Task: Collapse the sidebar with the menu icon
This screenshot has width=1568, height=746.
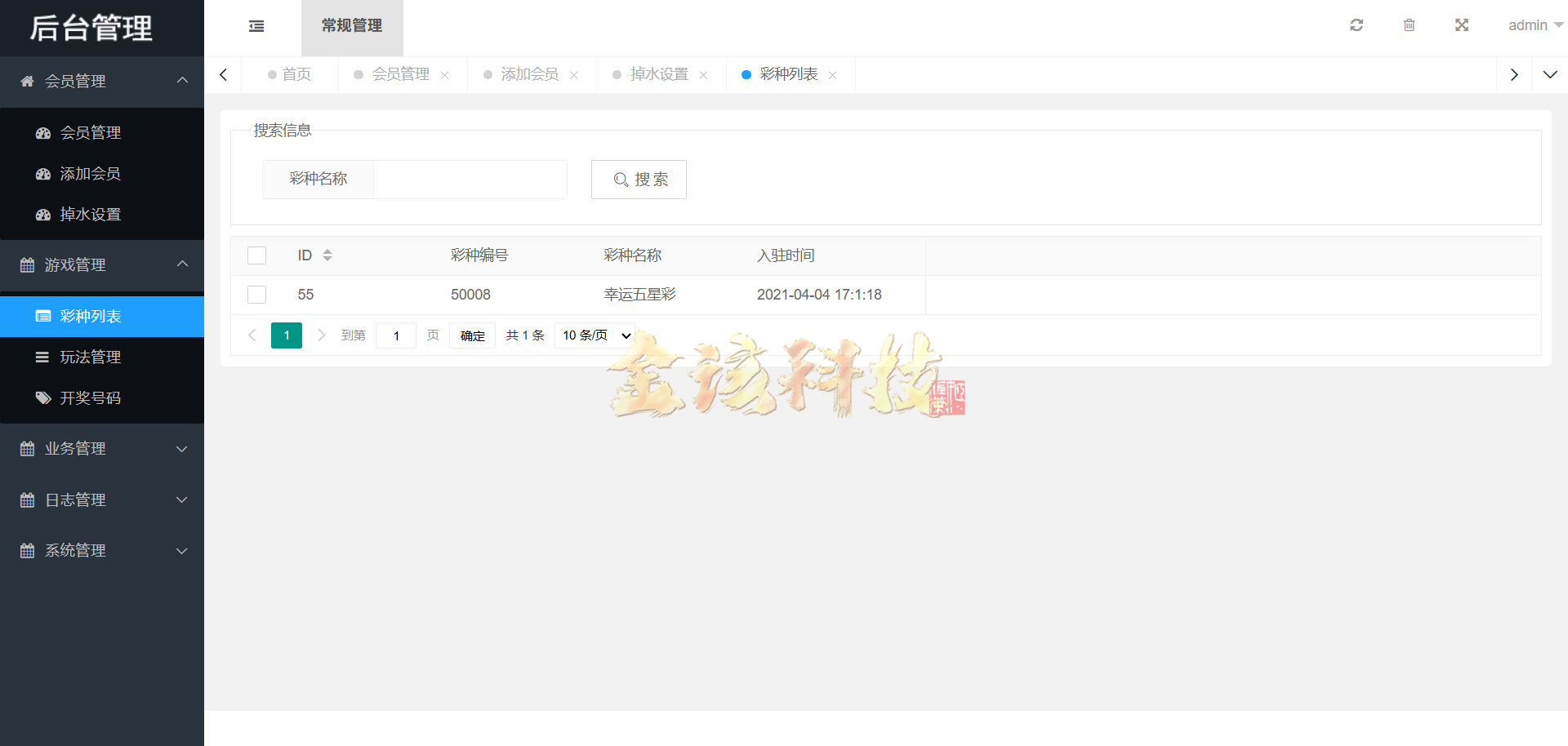Action: click(x=256, y=26)
